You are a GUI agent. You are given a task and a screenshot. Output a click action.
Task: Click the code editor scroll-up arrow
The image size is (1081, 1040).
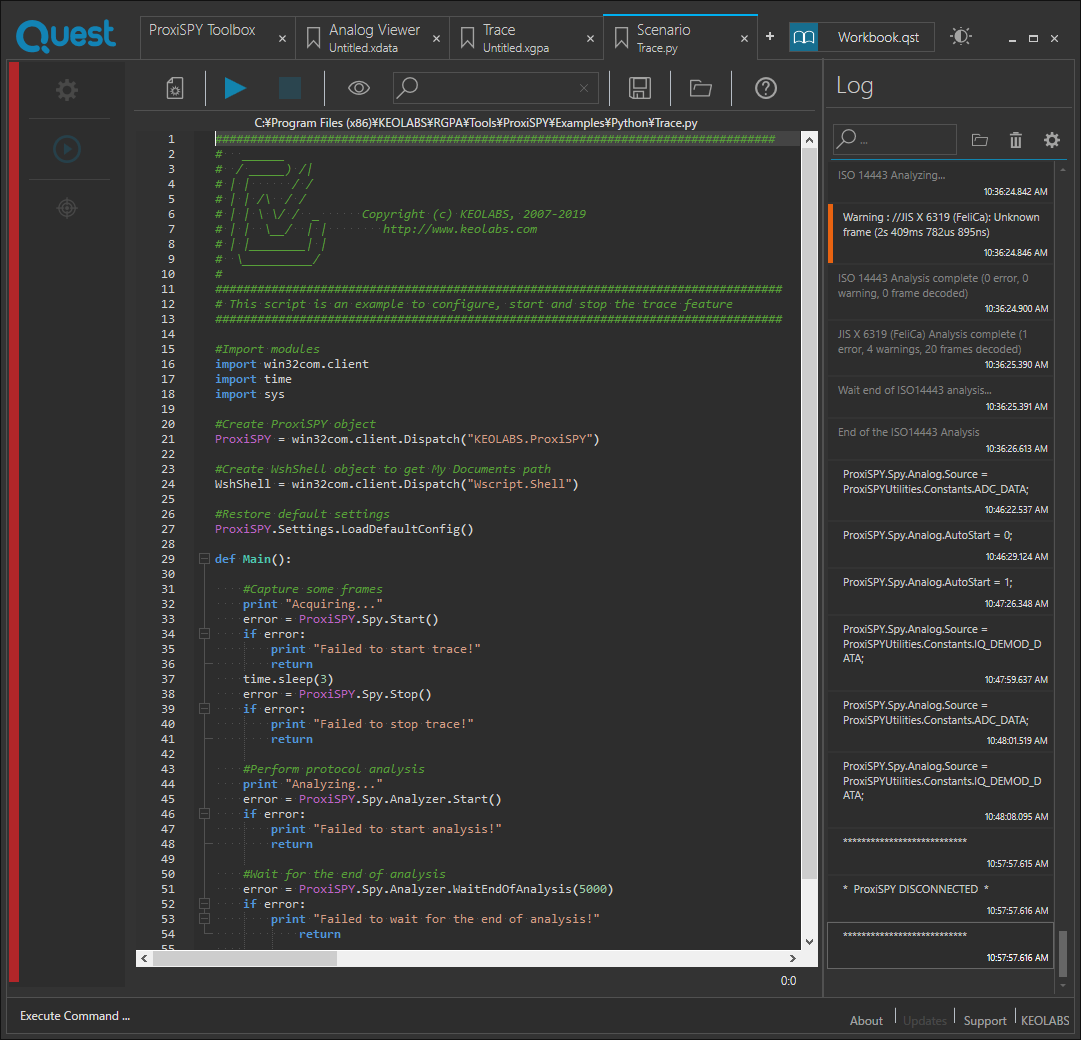[x=809, y=140]
